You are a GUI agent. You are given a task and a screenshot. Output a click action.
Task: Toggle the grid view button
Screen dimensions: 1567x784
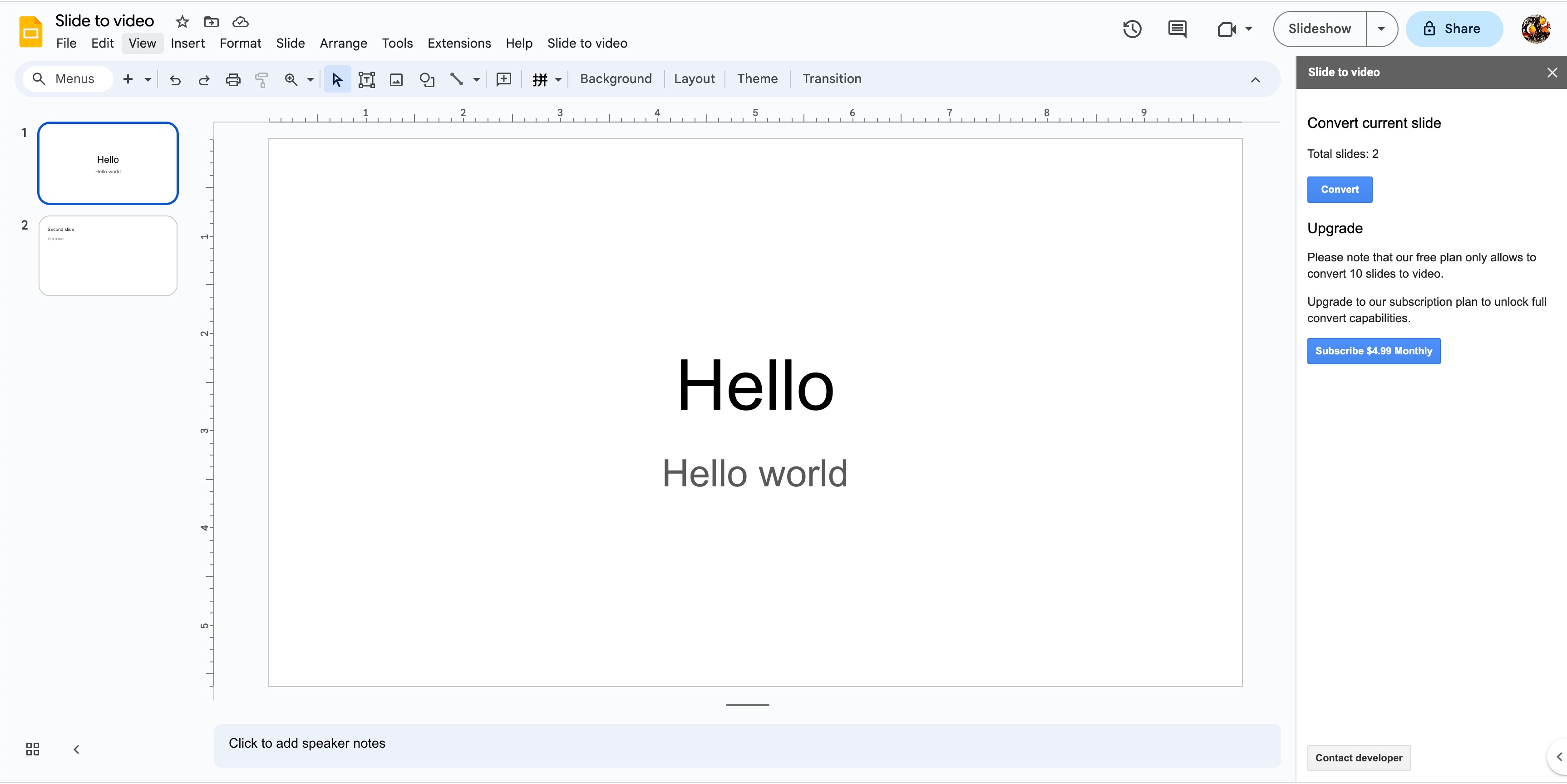[33, 749]
